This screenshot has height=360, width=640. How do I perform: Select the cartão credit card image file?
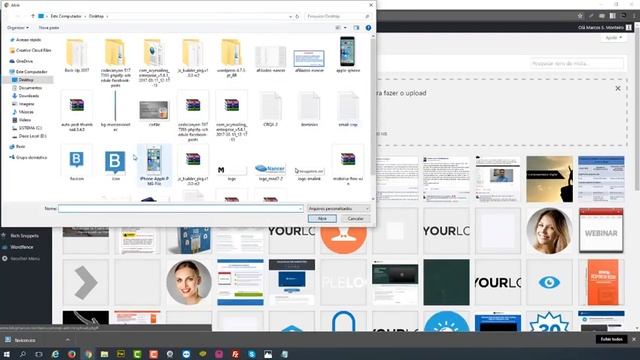tap(154, 112)
